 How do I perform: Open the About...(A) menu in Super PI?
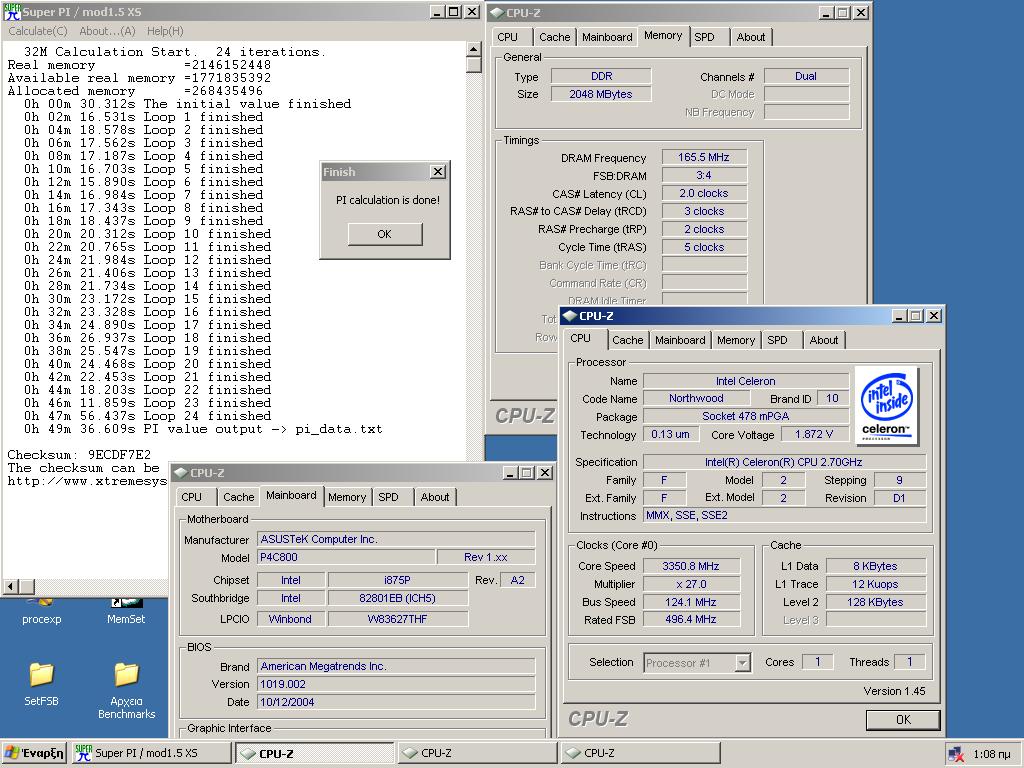[107, 31]
